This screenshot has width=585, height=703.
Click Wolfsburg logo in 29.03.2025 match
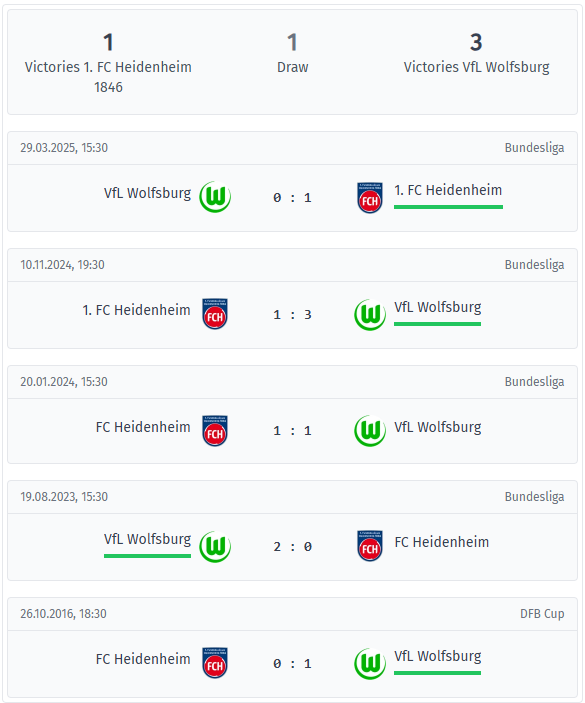coord(215,197)
